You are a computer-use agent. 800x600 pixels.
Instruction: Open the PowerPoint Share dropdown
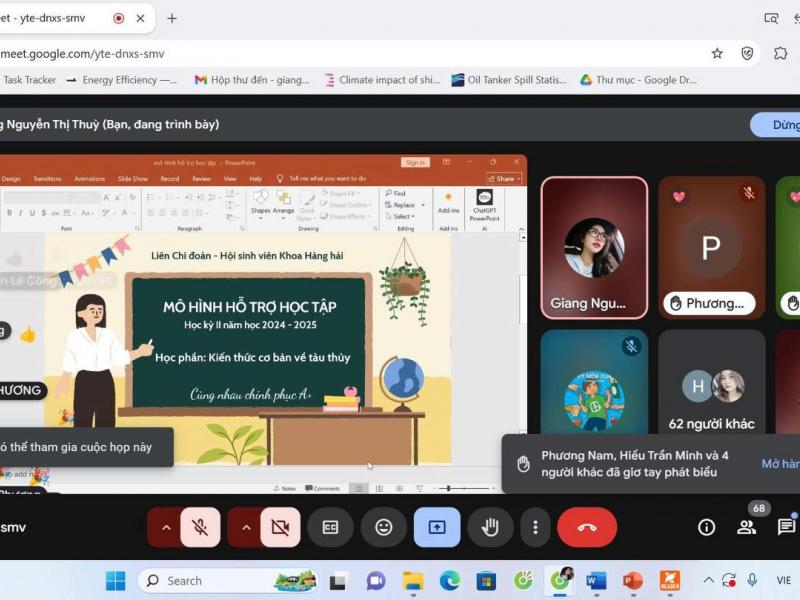pyautogui.click(x=504, y=179)
